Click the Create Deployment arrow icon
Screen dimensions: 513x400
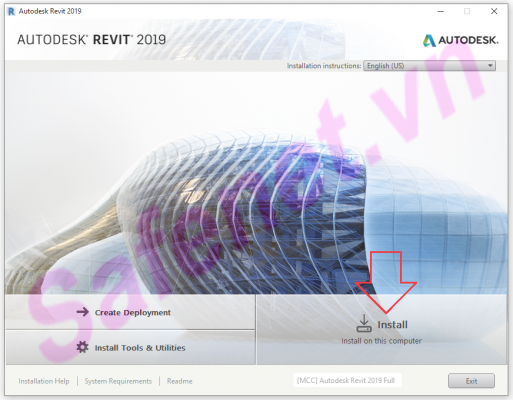[83, 312]
